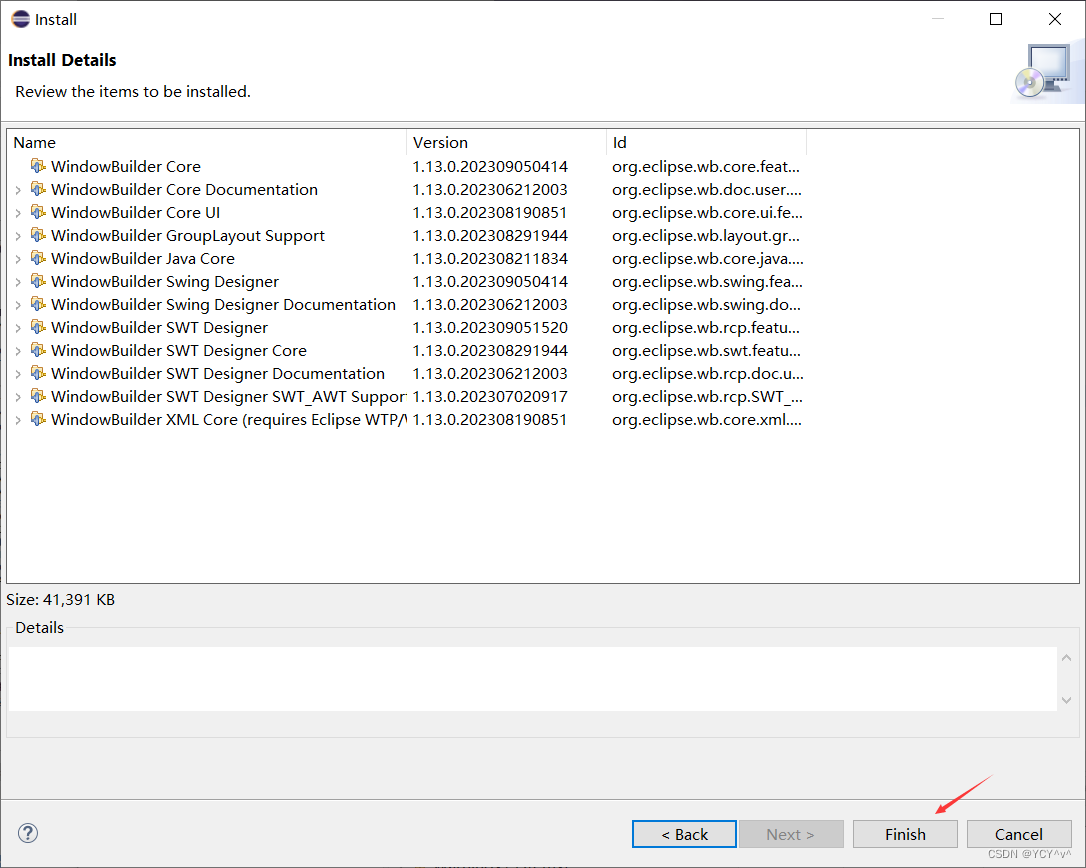Click the disabled Next > button
Screen dimensions: 1086x868
(x=791, y=834)
